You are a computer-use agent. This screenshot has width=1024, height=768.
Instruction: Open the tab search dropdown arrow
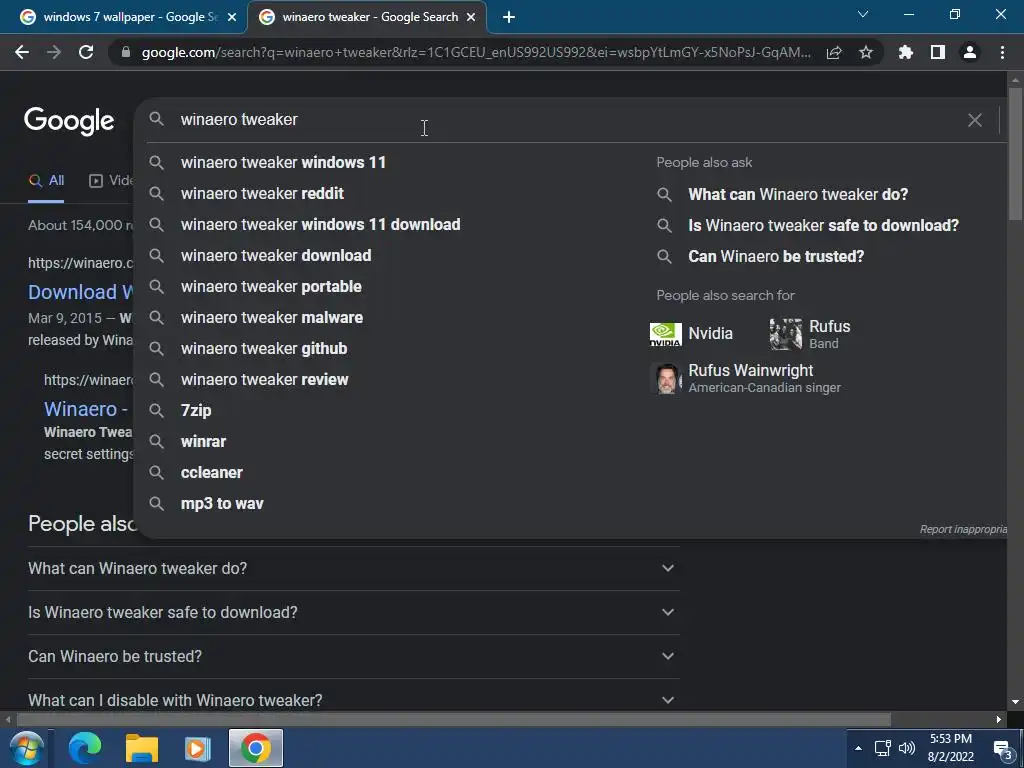(x=863, y=14)
